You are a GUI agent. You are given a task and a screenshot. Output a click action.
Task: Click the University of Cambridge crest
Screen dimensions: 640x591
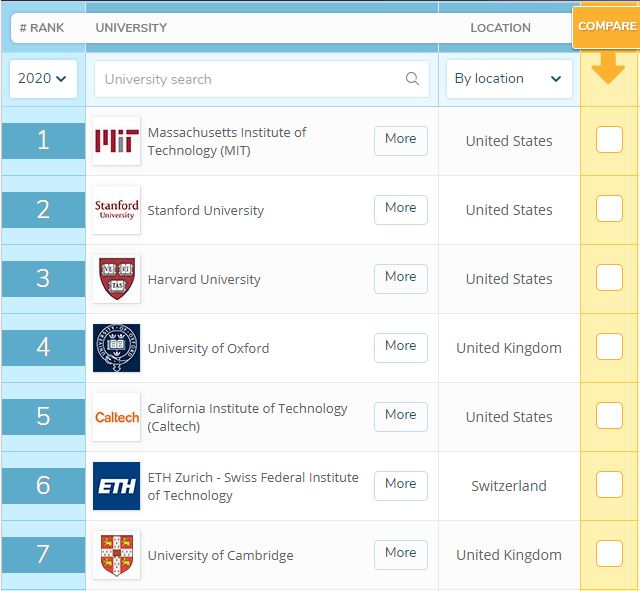(116, 555)
